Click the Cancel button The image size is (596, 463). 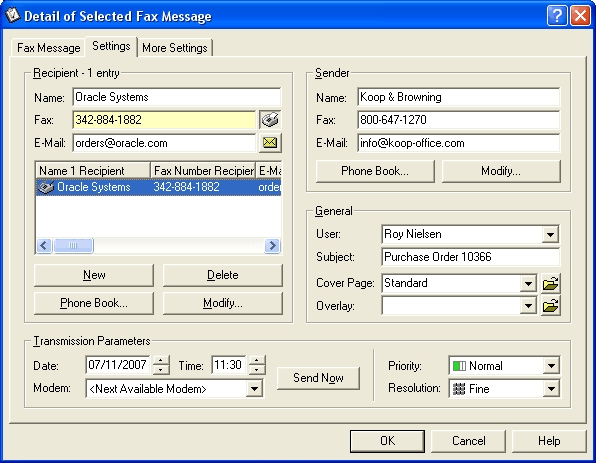click(x=468, y=441)
